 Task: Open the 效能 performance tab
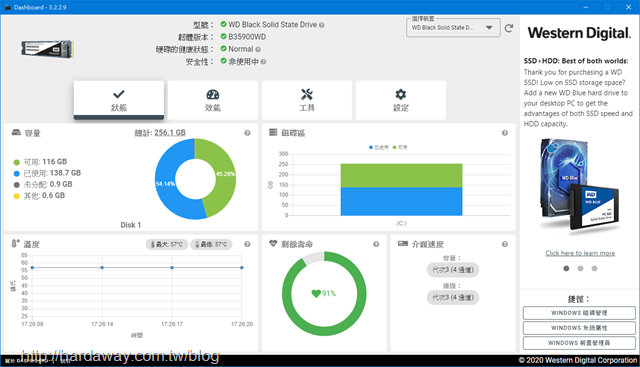[x=213, y=100]
